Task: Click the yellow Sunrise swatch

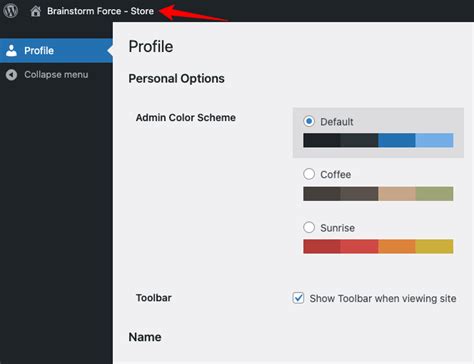Action: pyautogui.click(x=434, y=246)
